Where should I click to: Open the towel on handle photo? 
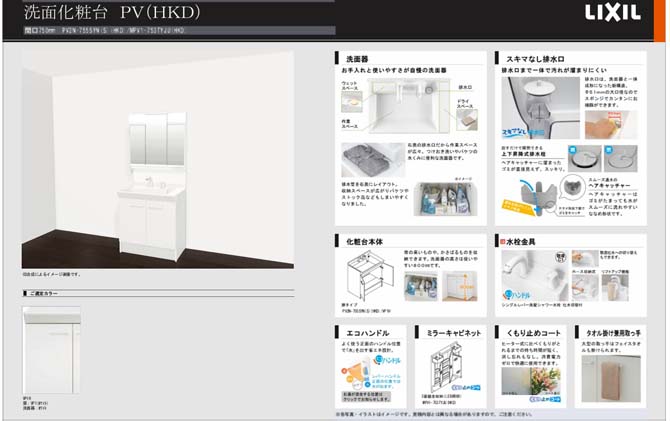coord(611,379)
